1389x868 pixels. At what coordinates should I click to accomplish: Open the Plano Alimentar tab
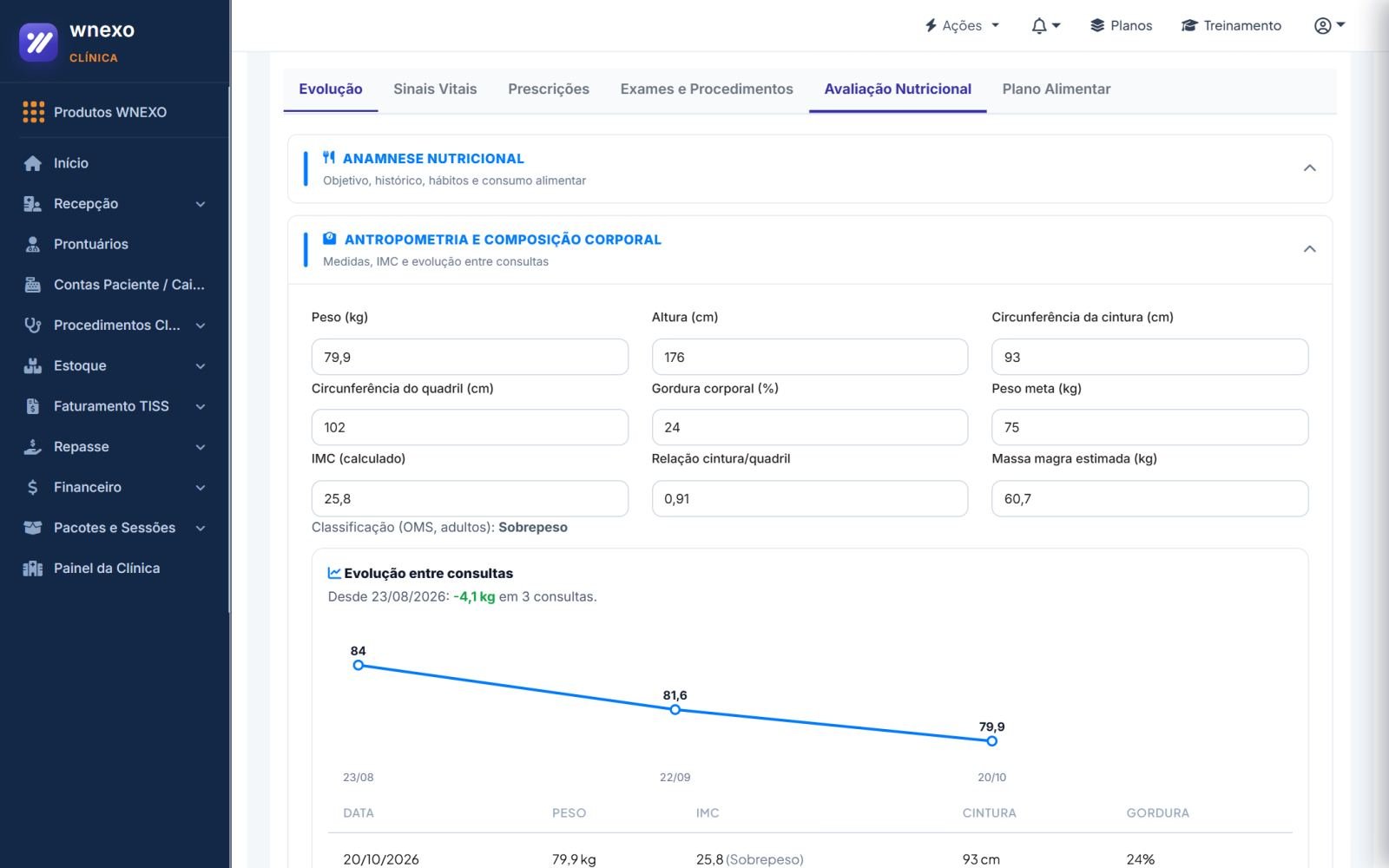(x=1057, y=89)
